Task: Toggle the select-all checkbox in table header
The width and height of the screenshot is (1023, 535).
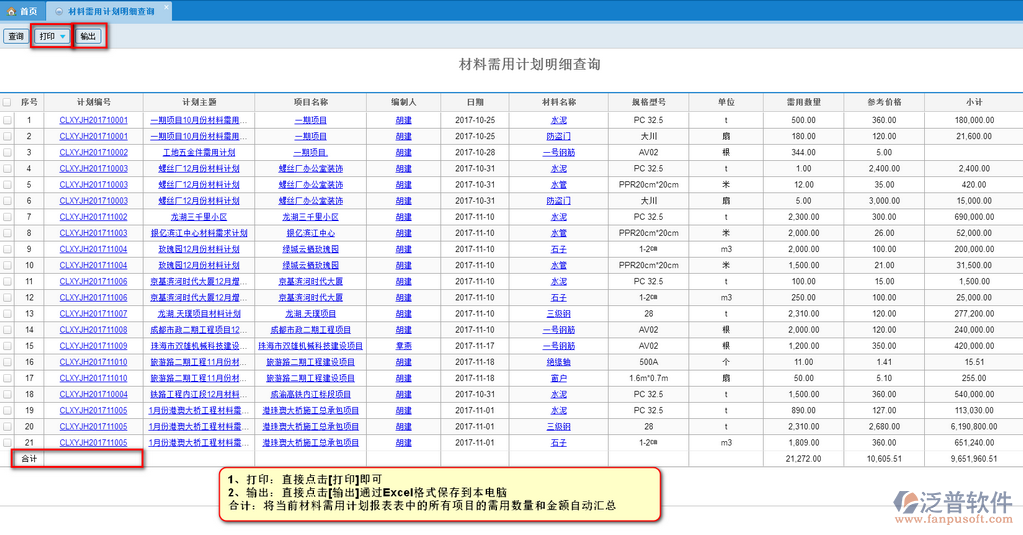Action: [x=7, y=102]
